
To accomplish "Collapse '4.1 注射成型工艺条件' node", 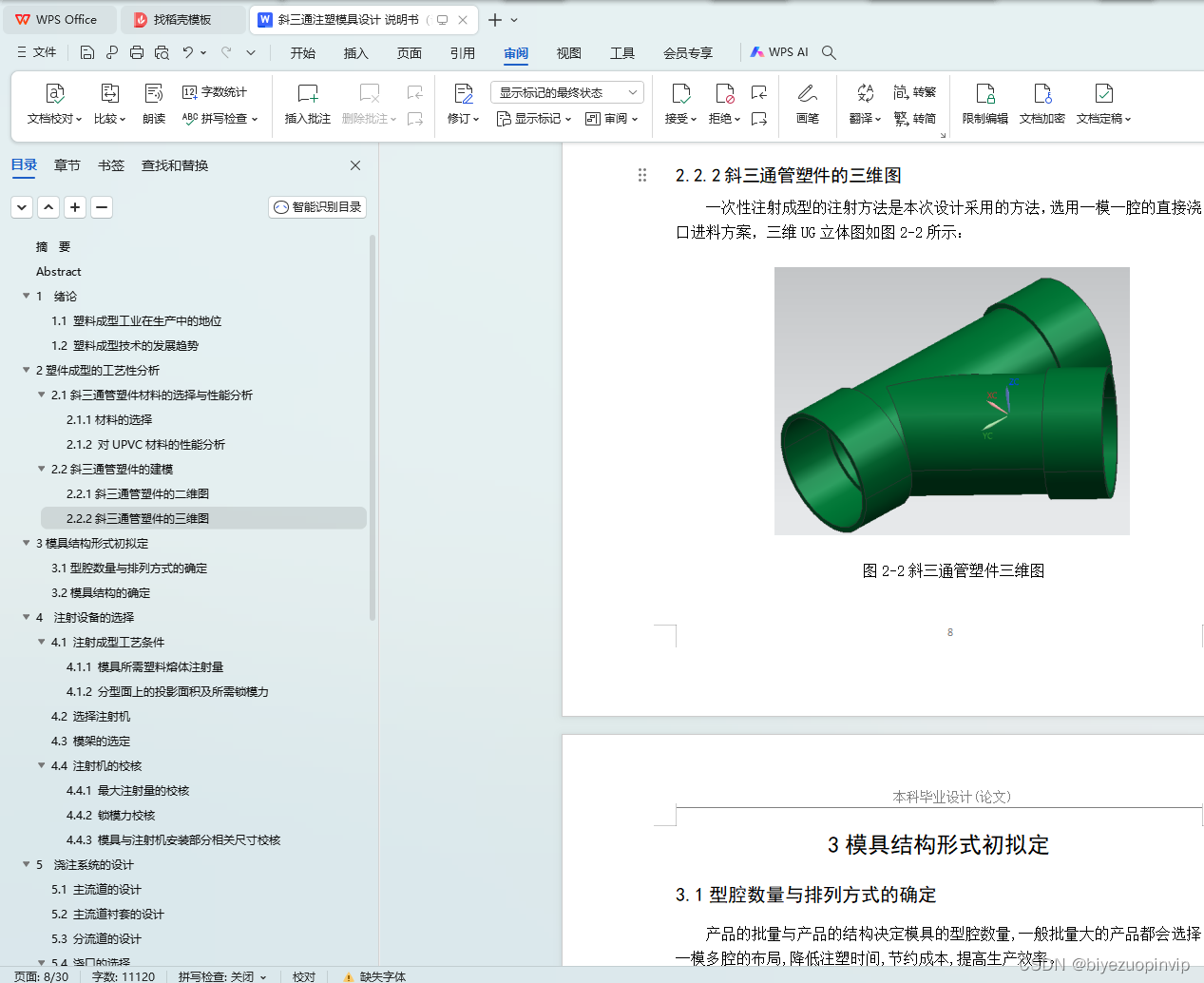I will [x=42, y=642].
